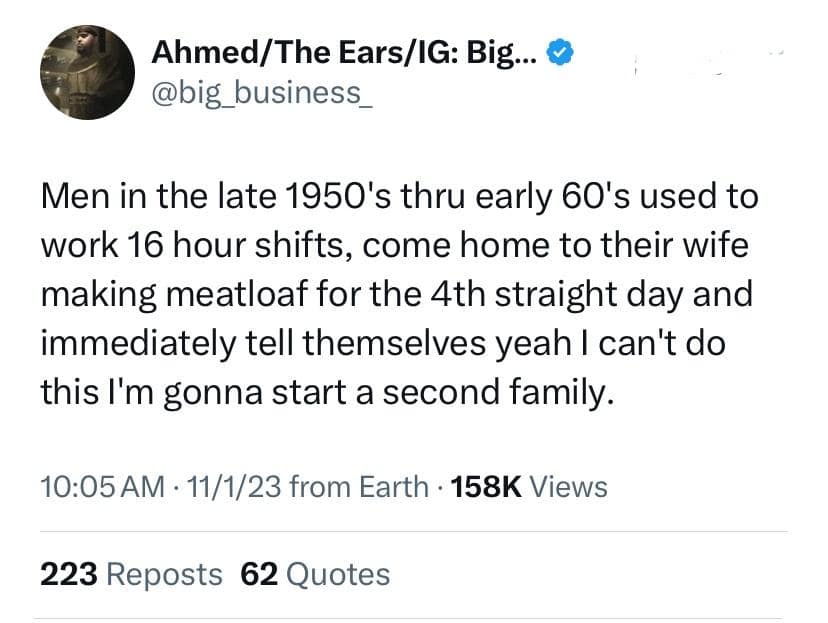Click the "Views" label
The height and width of the screenshot is (623, 828).
[x=567, y=487]
